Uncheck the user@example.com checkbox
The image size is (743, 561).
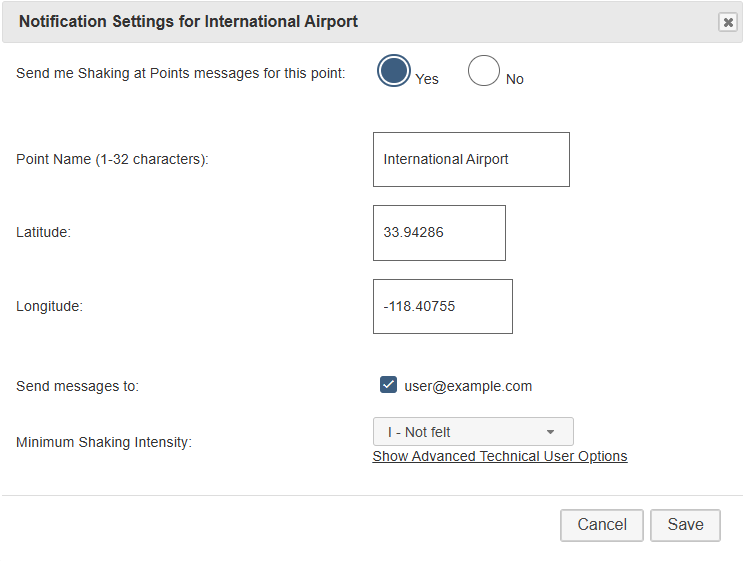coord(388,385)
